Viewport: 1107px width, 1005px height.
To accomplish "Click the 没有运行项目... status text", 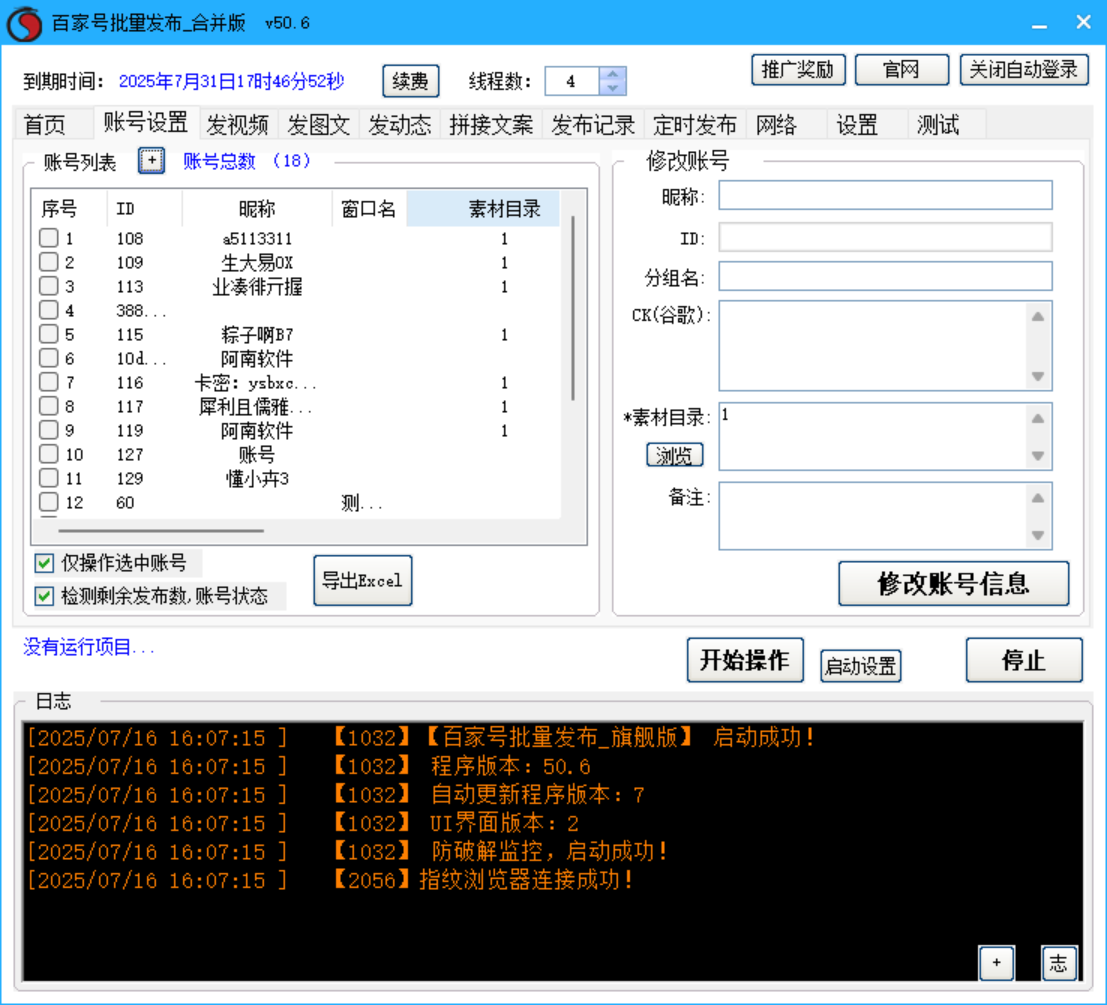I will [x=89, y=646].
